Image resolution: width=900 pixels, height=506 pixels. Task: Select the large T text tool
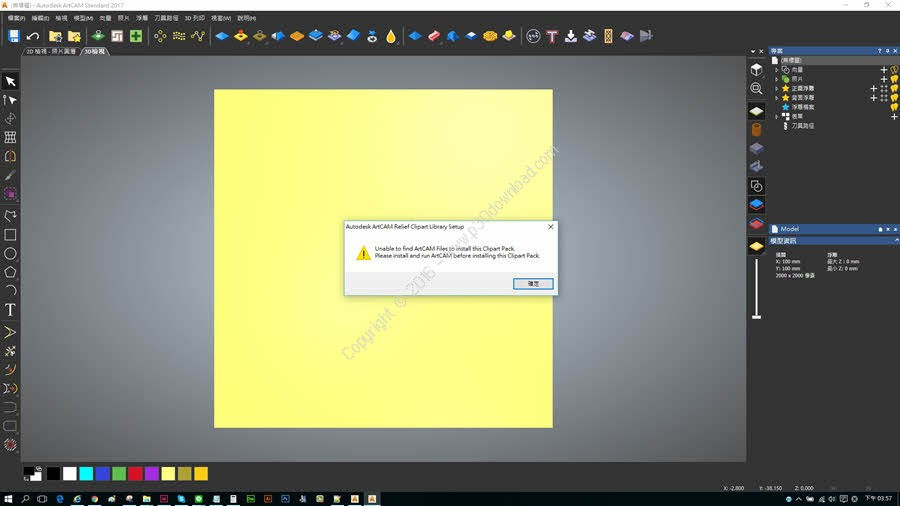tap(10, 310)
